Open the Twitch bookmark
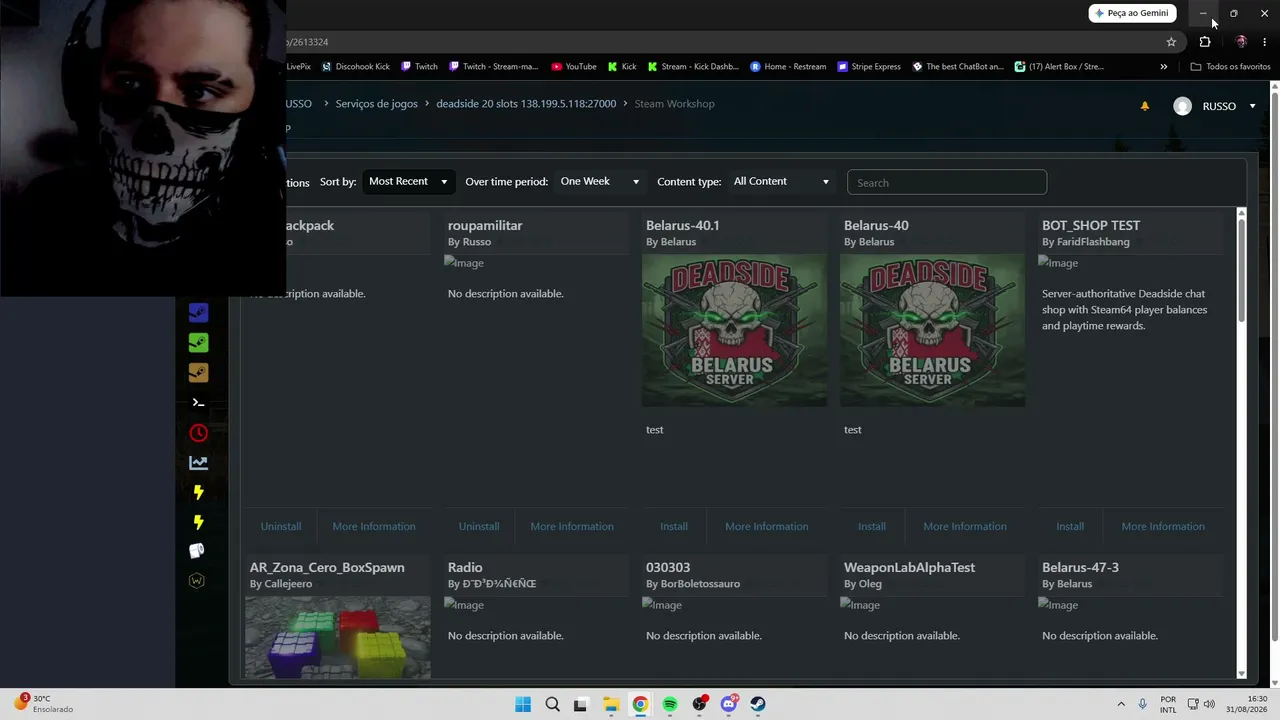The width and height of the screenshot is (1280, 720). point(419,67)
